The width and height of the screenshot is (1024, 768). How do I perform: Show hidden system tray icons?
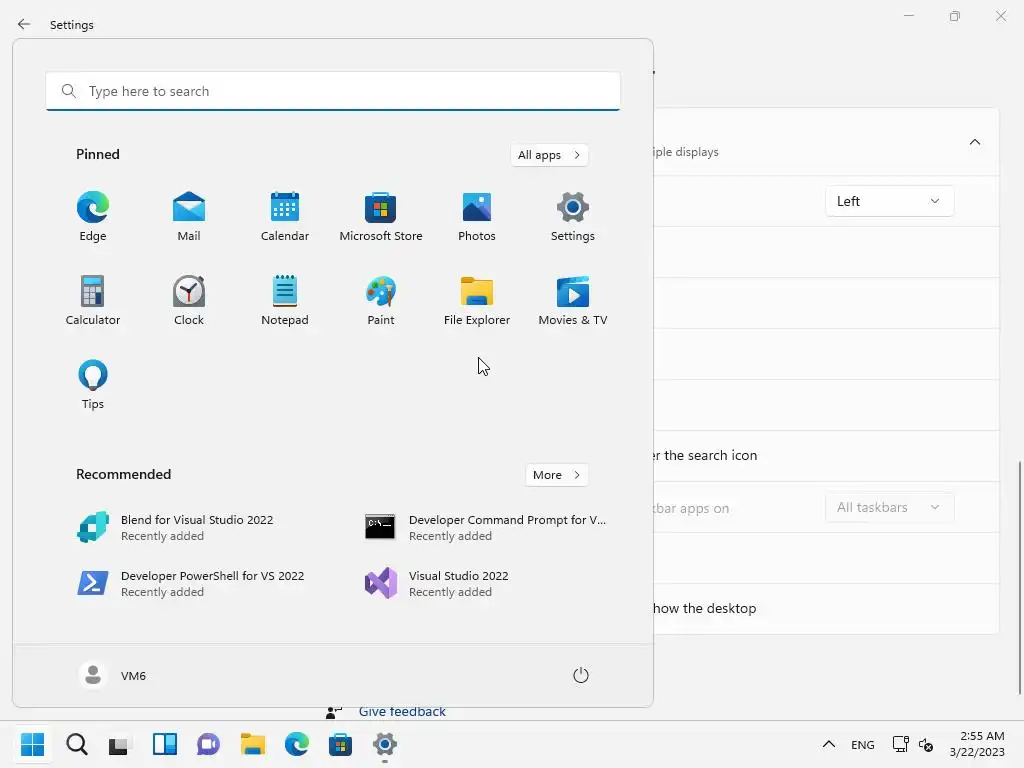[829, 744]
